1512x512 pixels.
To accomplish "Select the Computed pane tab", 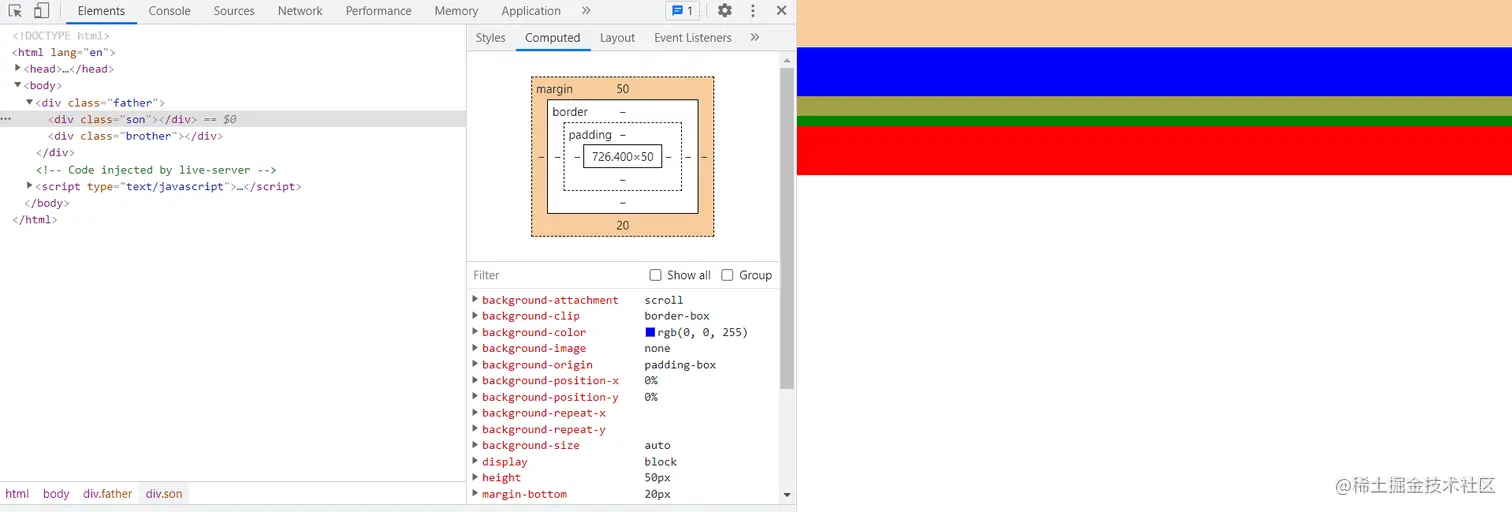I will tap(552, 38).
